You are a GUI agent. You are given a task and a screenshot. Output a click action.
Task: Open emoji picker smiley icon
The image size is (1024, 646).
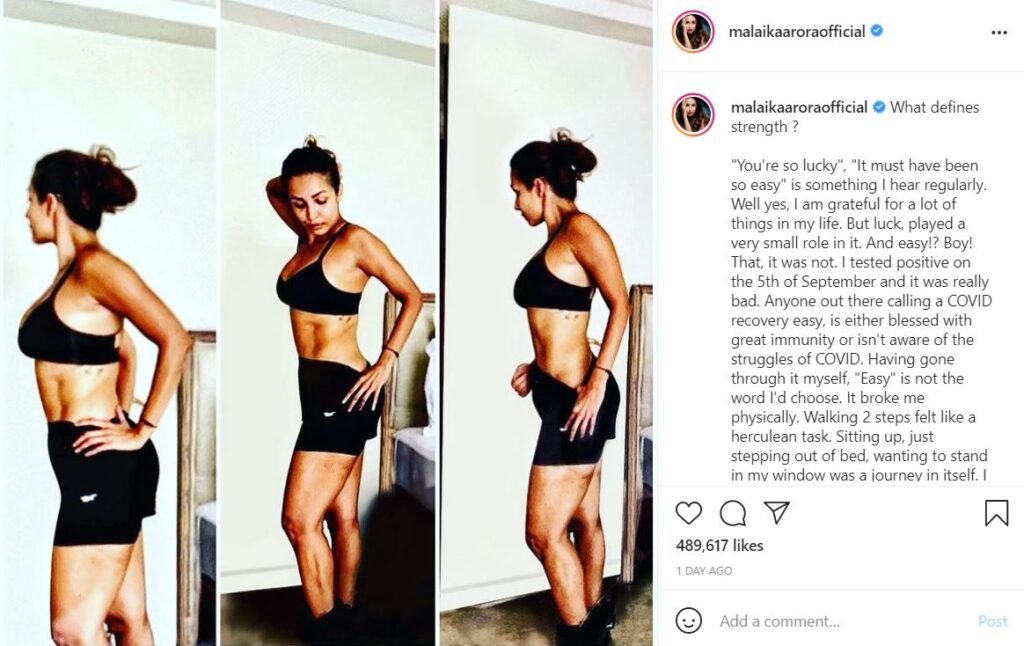[x=688, y=620]
